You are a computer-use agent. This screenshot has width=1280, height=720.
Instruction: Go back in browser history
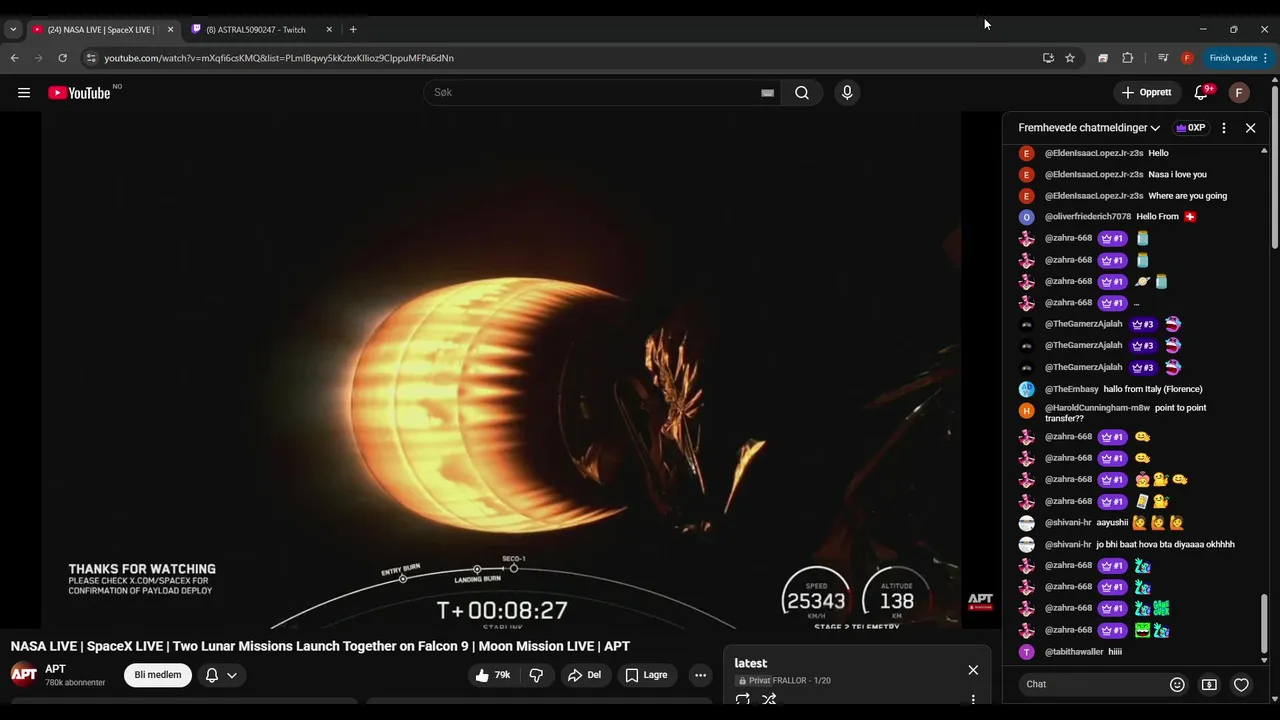15,58
